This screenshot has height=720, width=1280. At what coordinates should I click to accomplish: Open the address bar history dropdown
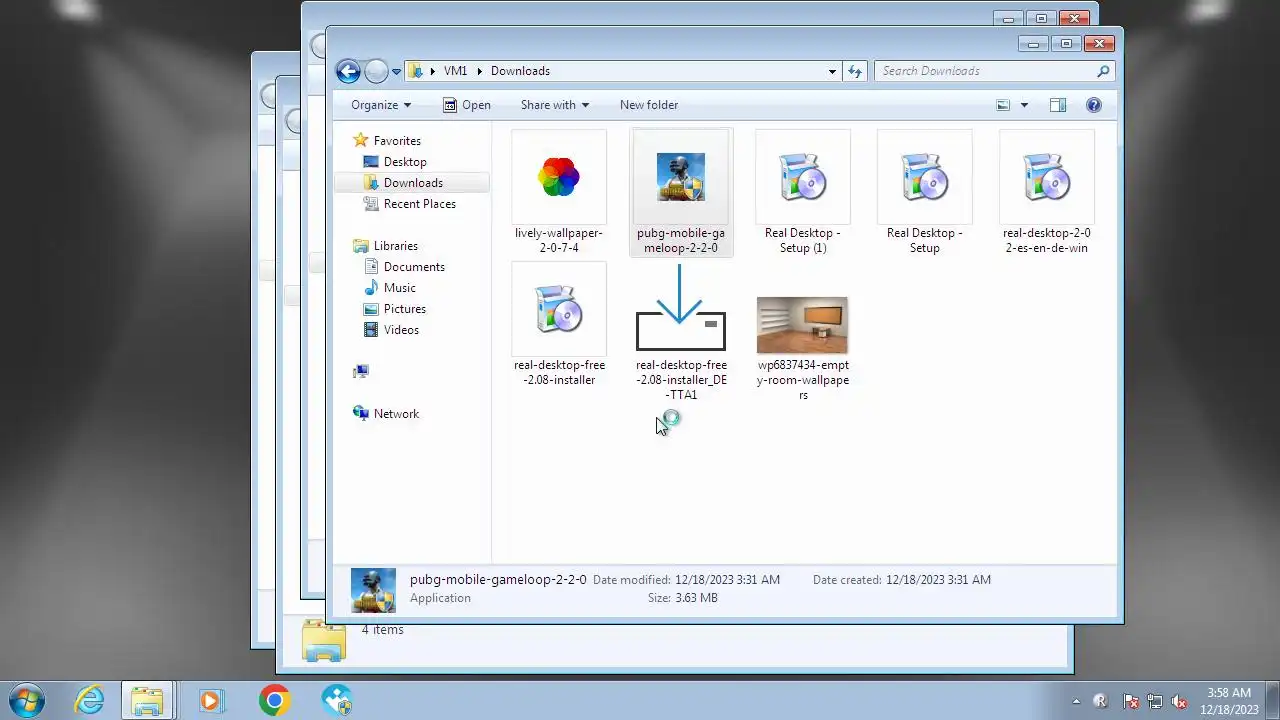pos(832,71)
